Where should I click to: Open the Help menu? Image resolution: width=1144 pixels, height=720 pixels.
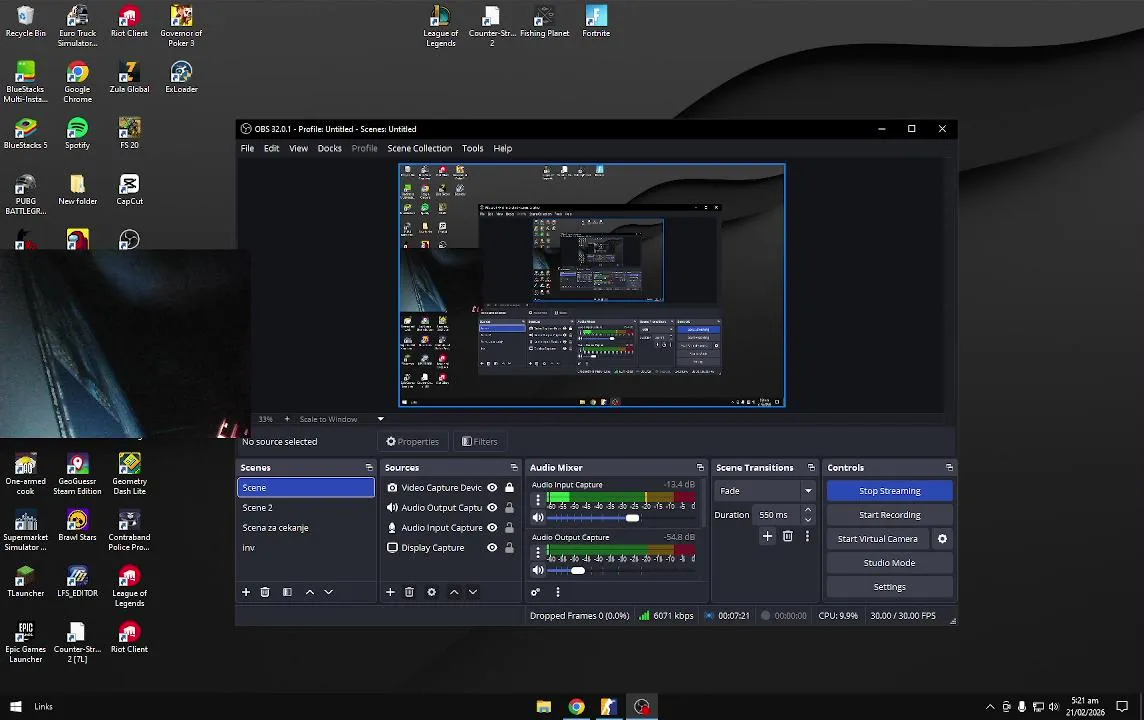(503, 148)
